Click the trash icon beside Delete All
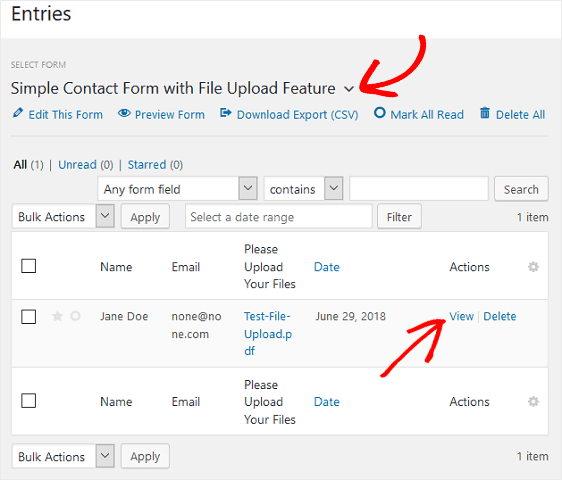The width and height of the screenshot is (562, 480). (485, 113)
